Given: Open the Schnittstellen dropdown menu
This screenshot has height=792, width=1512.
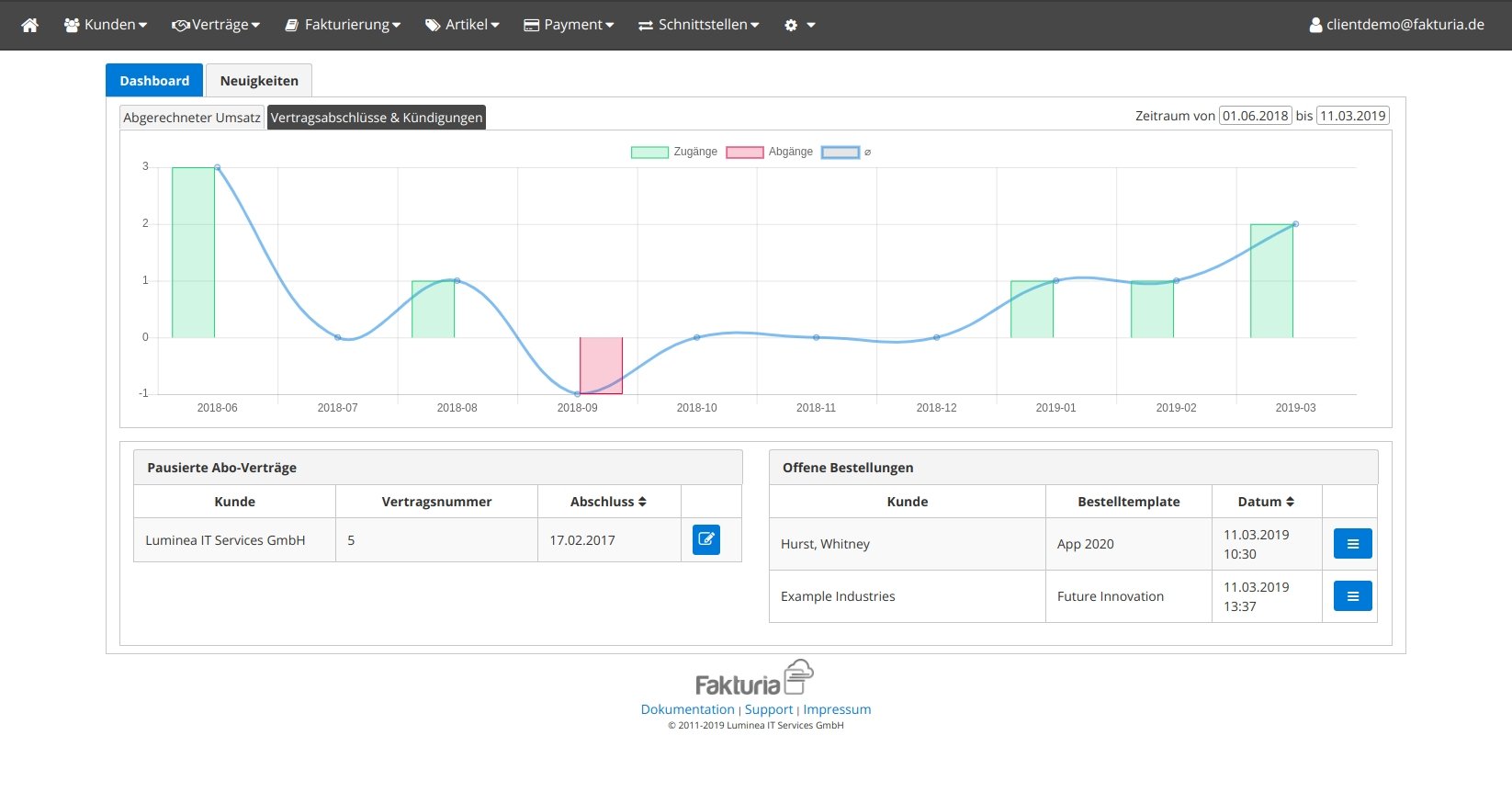Looking at the screenshot, I should pyautogui.click(x=699, y=25).
